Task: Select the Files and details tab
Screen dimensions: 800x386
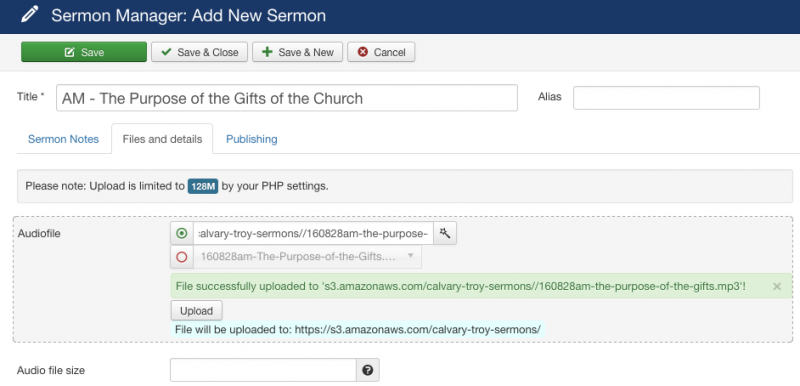Action: click(x=162, y=139)
